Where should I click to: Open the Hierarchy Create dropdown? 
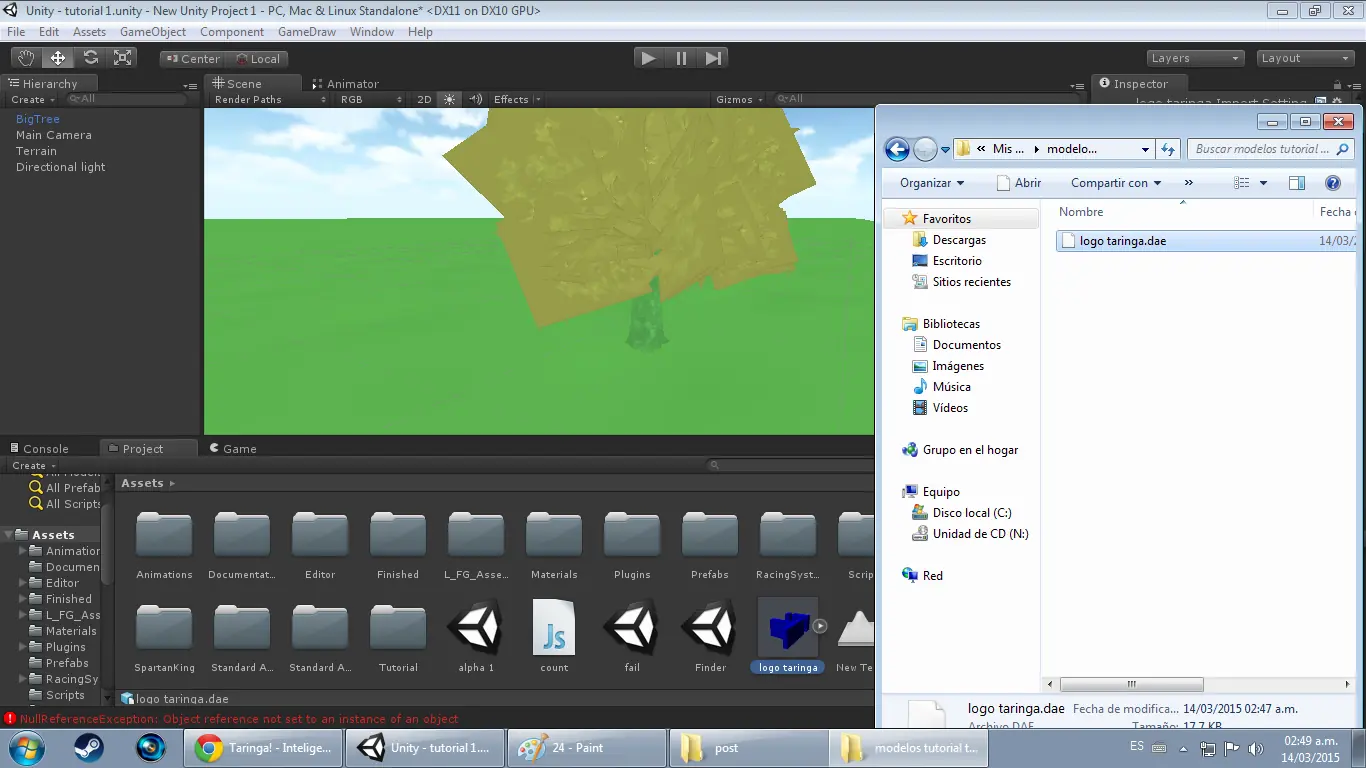(33, 100)
